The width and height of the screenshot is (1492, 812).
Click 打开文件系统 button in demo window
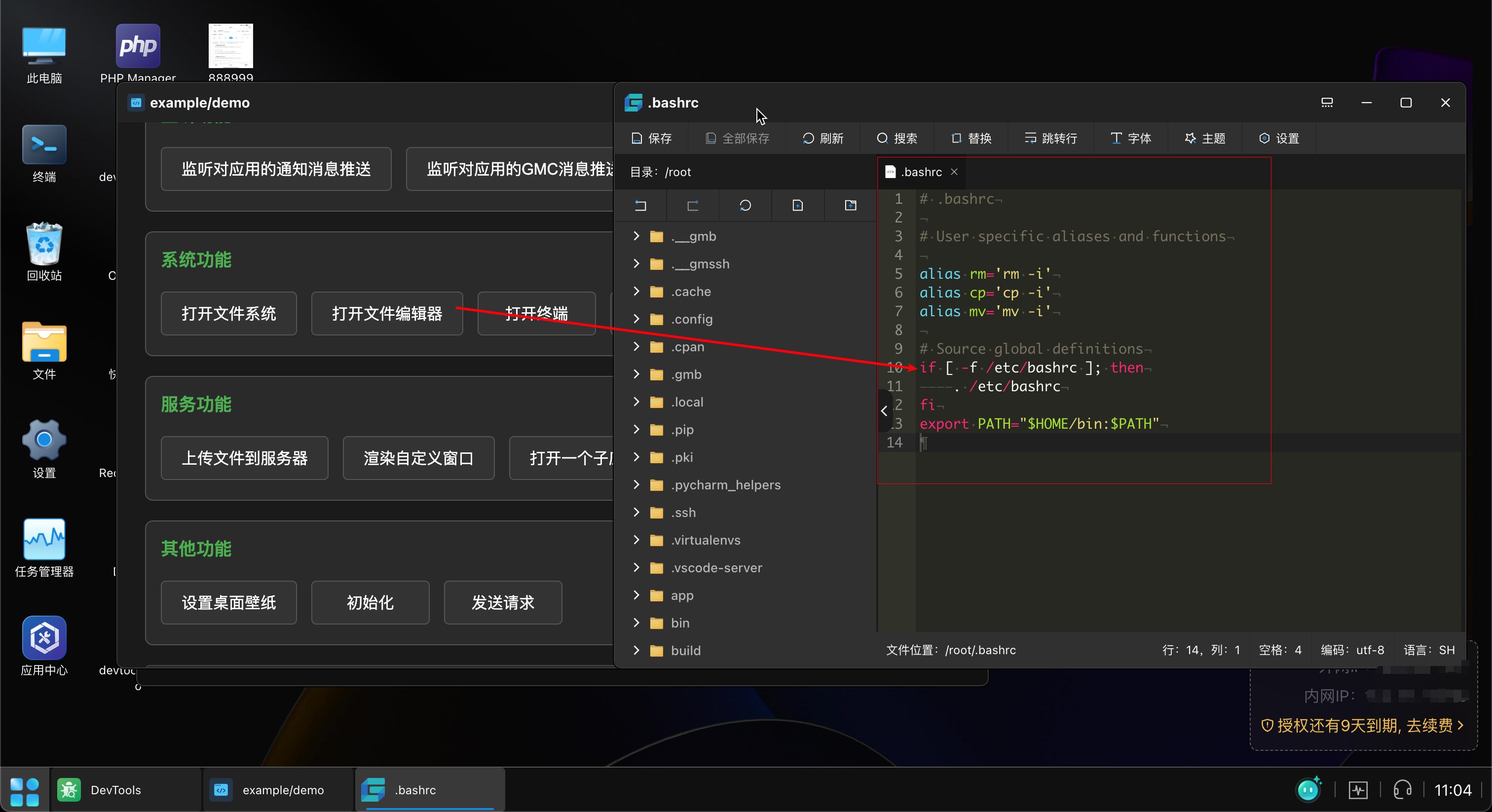[x=229, y=313]
